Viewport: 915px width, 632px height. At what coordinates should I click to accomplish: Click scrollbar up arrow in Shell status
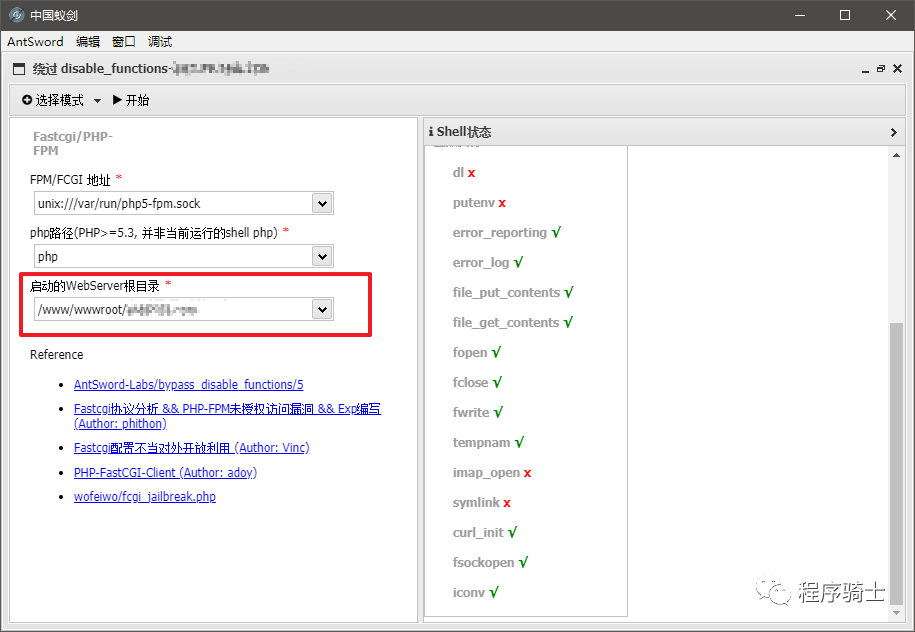point(896,155)
